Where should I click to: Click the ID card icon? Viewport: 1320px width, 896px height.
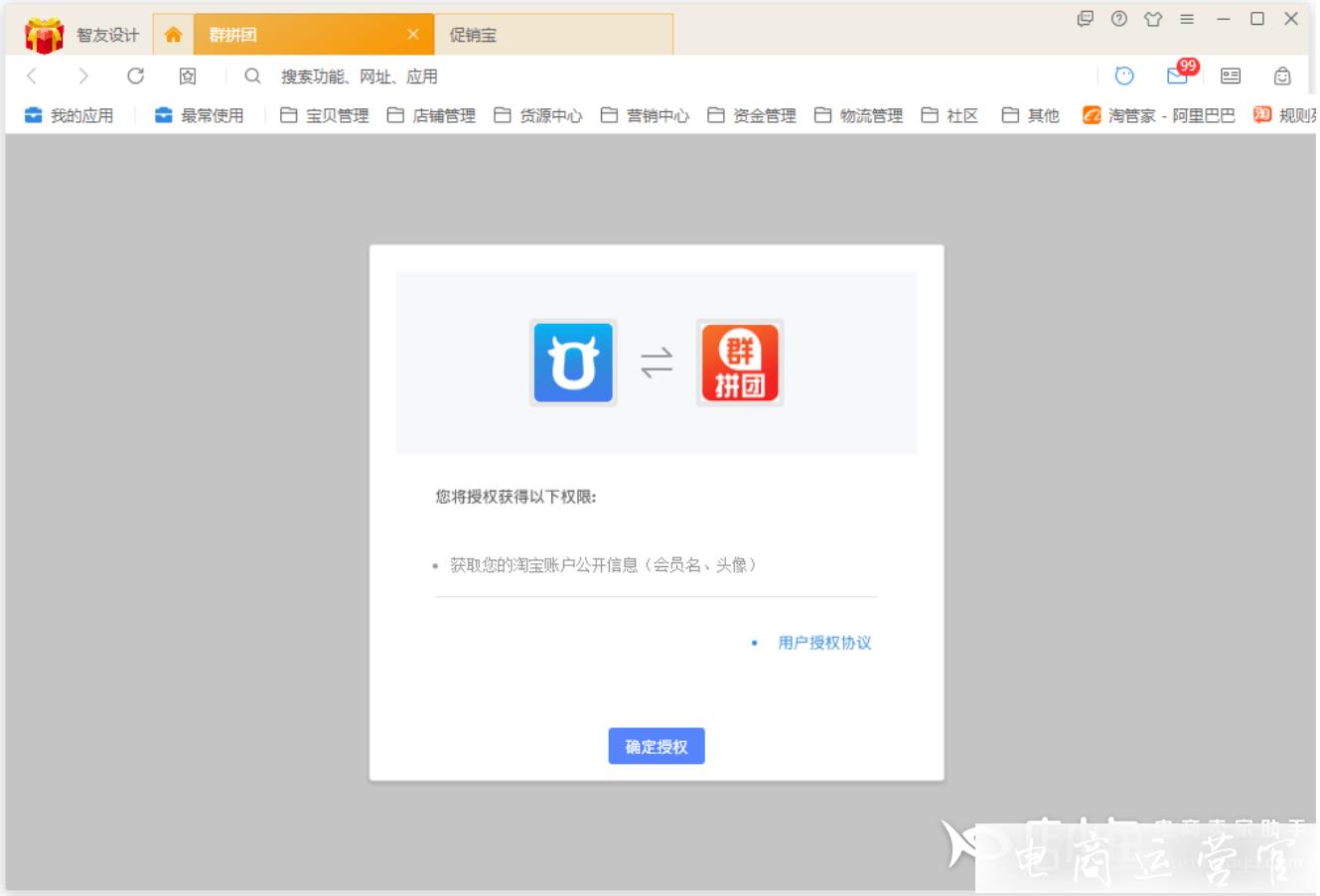click(1231, 76)
